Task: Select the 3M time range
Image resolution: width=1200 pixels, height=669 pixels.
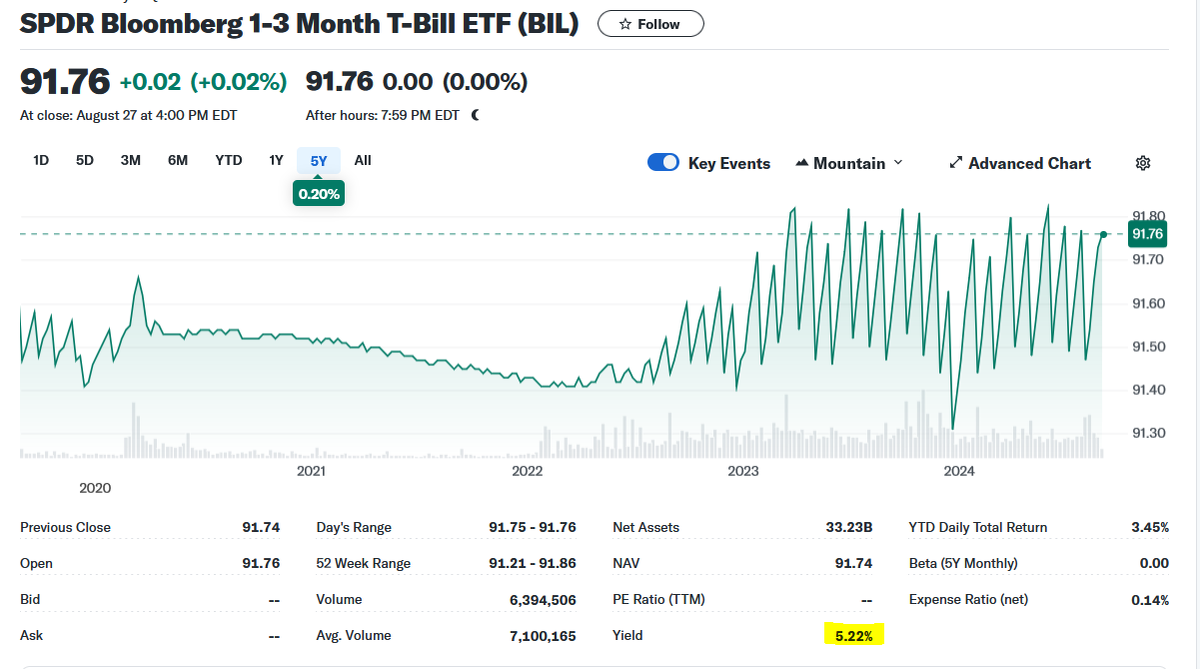Action: pos(131,160)
